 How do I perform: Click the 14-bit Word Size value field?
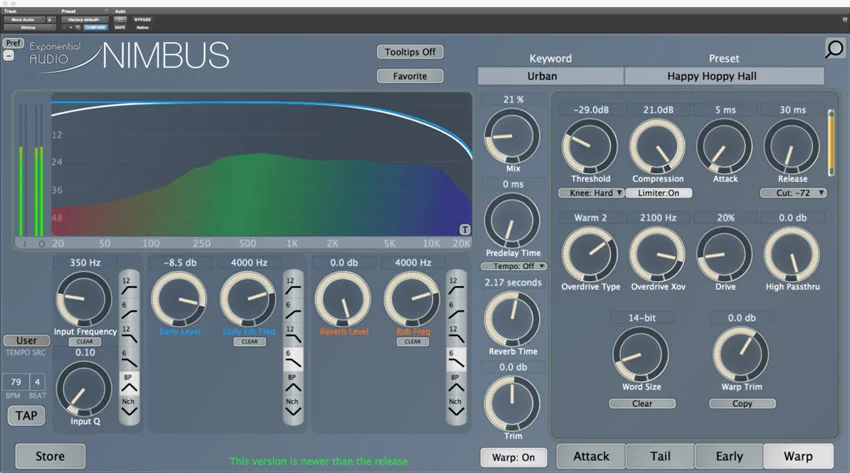click(642, 318)
